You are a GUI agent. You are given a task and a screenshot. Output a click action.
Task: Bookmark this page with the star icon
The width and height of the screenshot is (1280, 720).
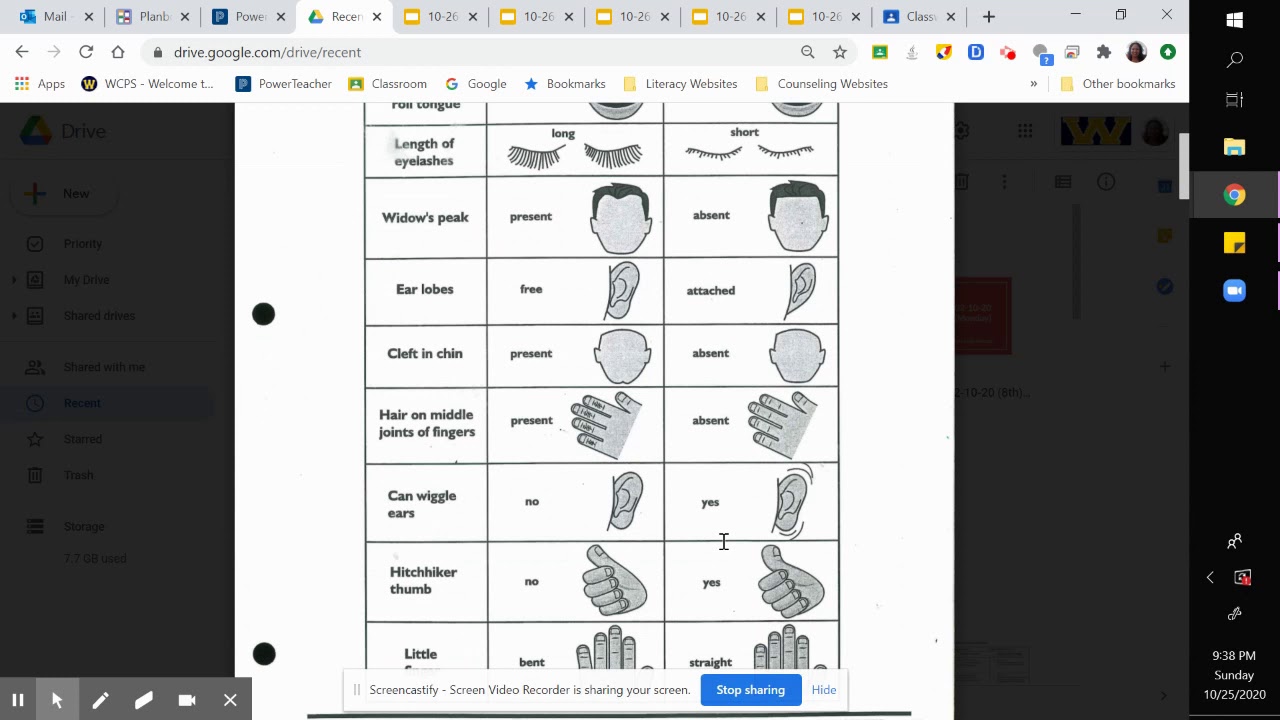coord(840,52)
